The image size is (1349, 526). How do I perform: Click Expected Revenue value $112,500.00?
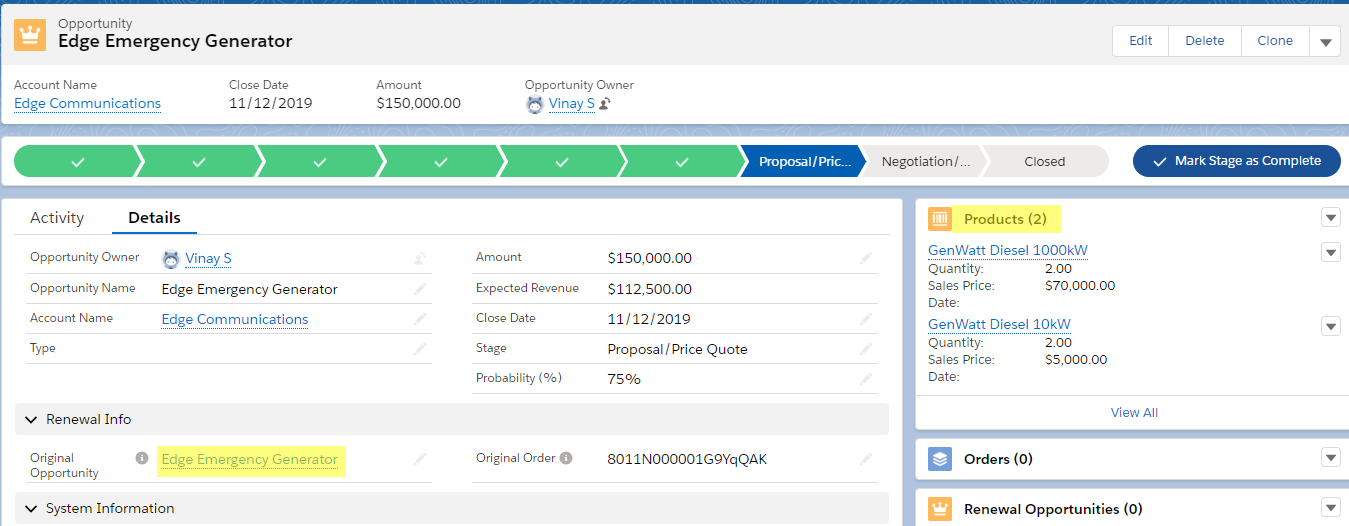point(650,289)
